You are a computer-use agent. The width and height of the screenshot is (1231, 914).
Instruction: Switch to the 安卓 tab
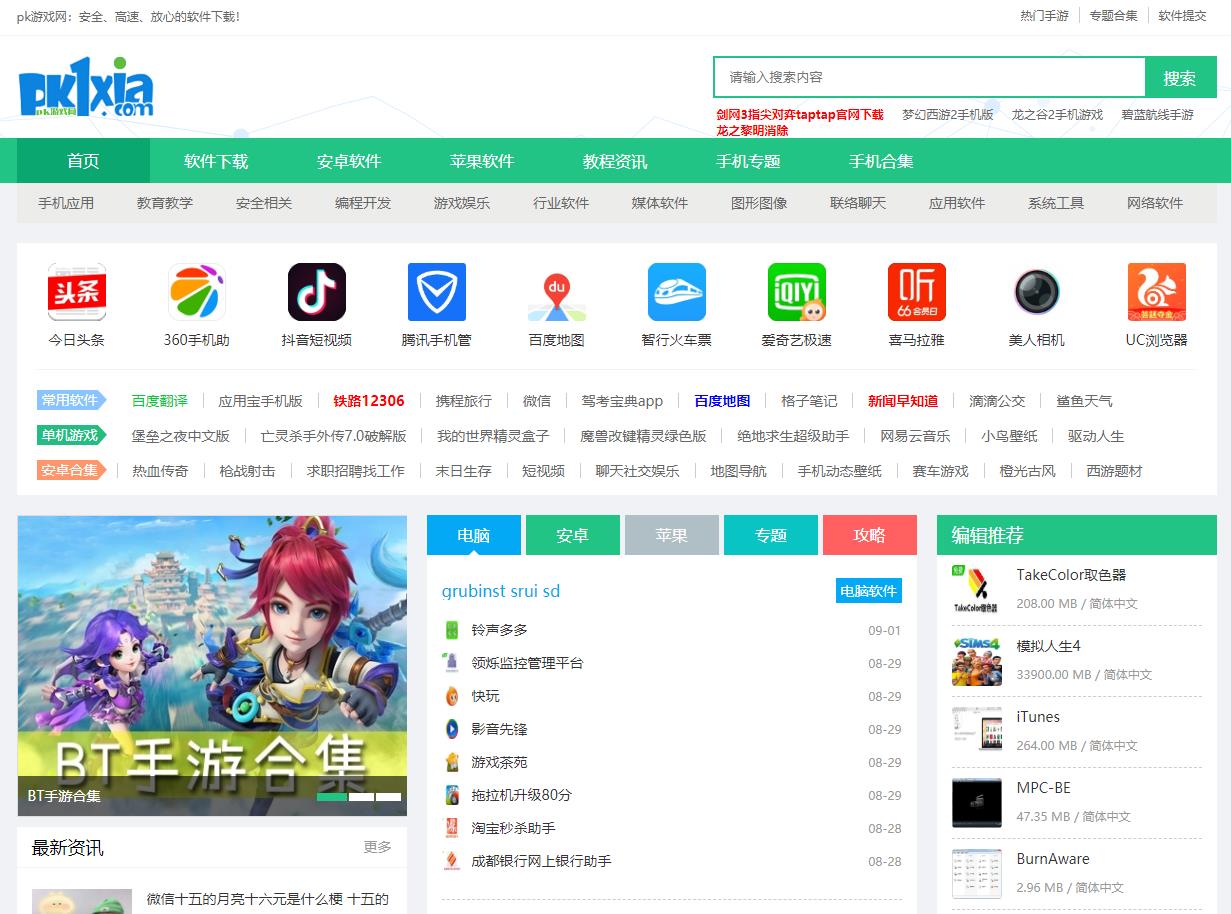click(x=572, y=535)
